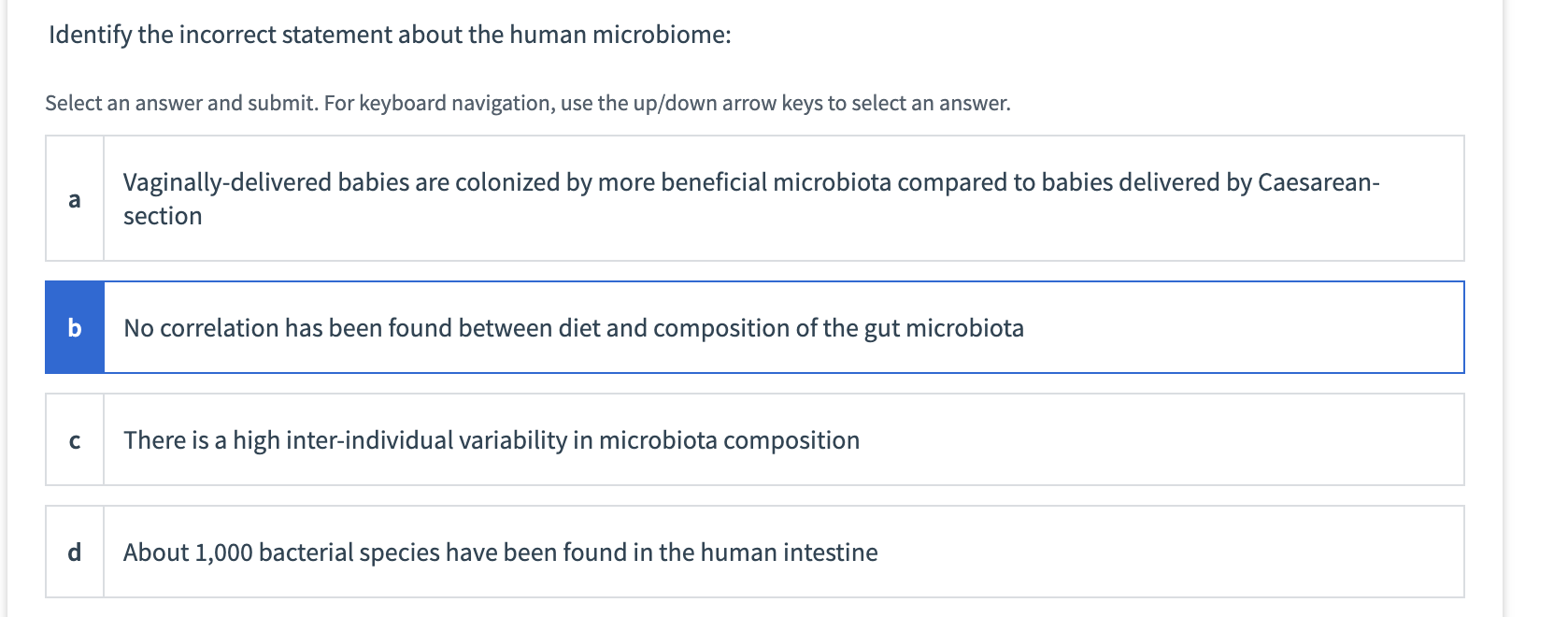
Task: Click the gut microbiota statement text
Action: 575,328
